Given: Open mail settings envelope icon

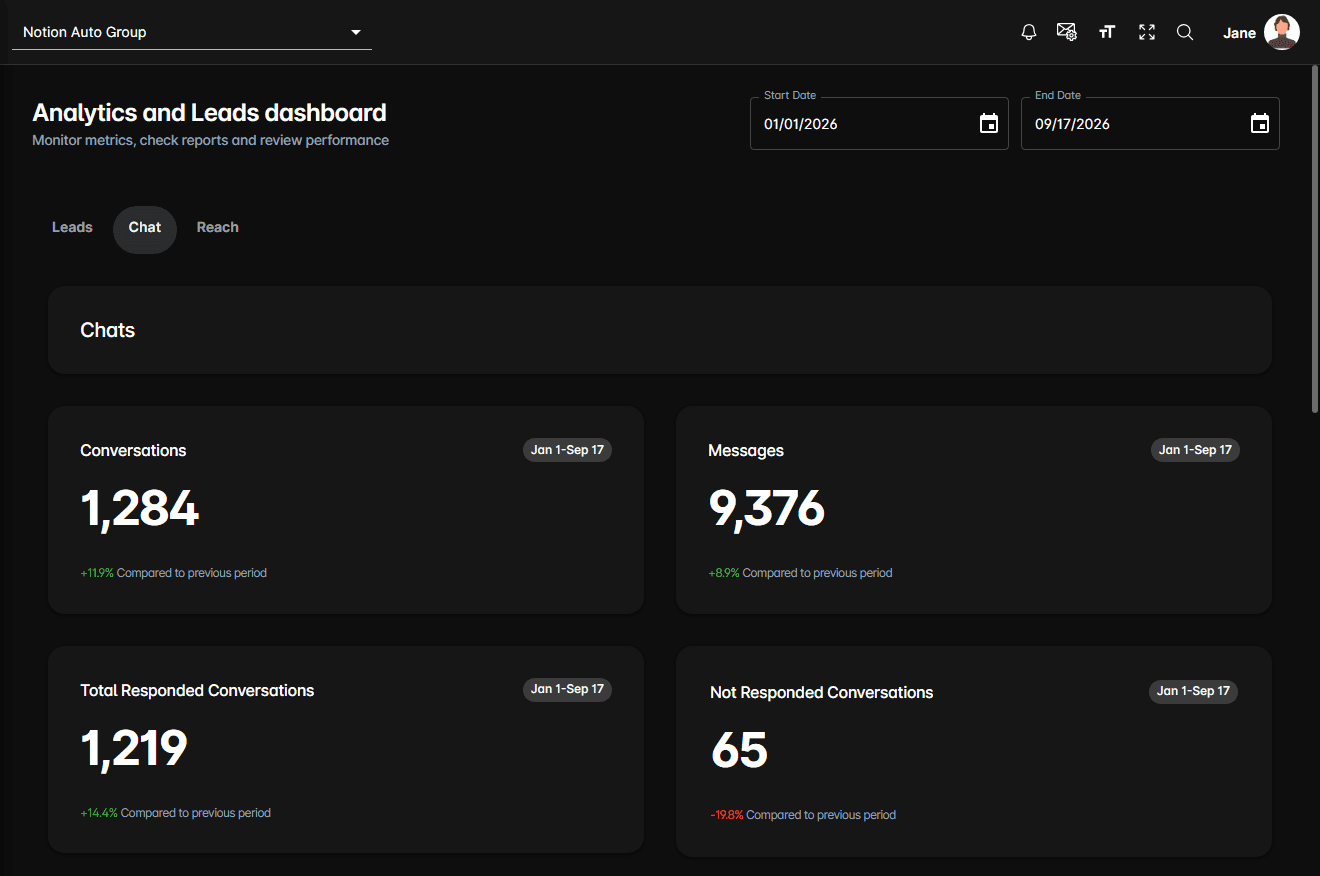Looking at the screenshot, I should coord(1067,32).
